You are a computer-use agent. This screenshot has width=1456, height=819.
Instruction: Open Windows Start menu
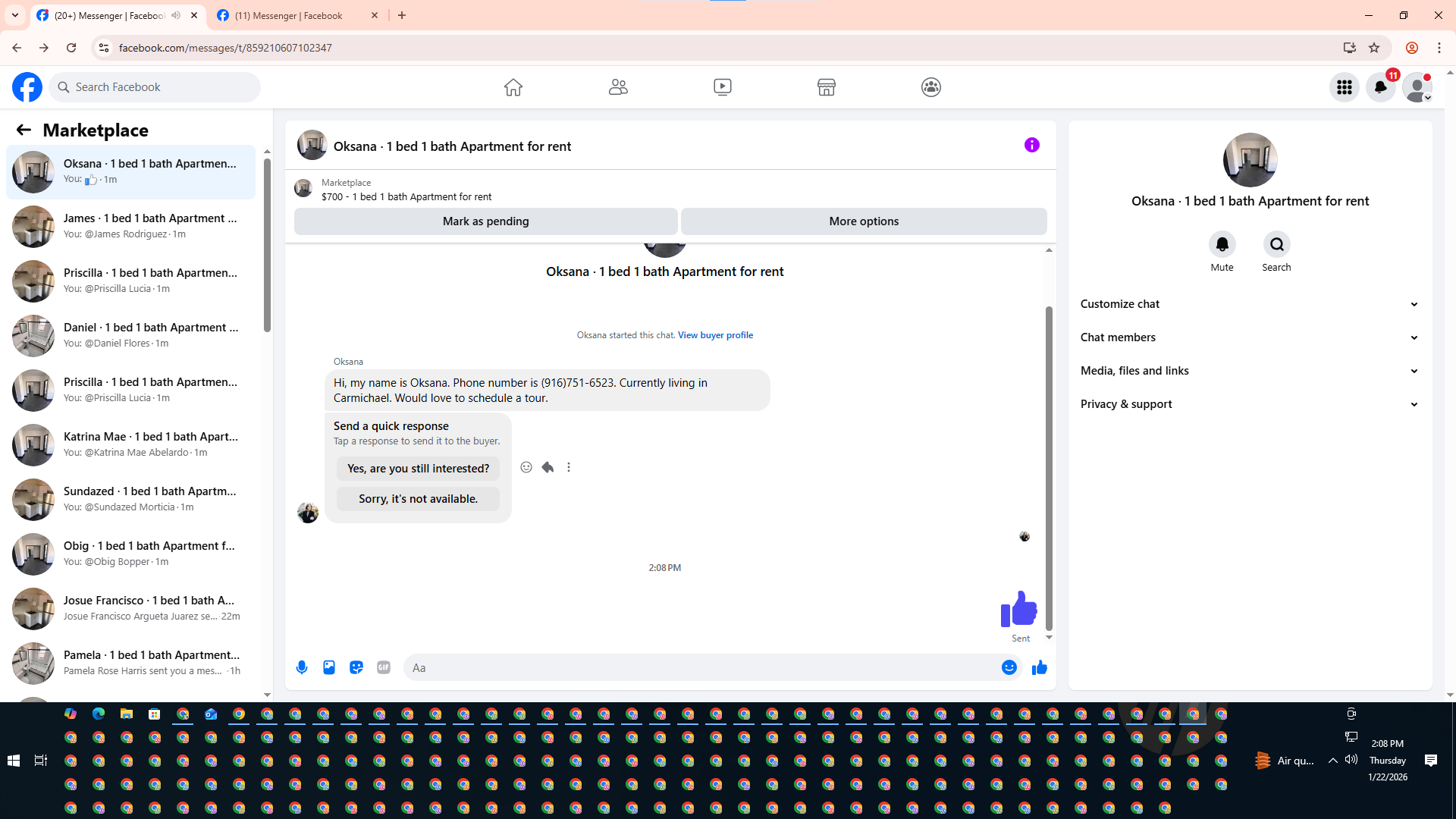pos(14,761)
